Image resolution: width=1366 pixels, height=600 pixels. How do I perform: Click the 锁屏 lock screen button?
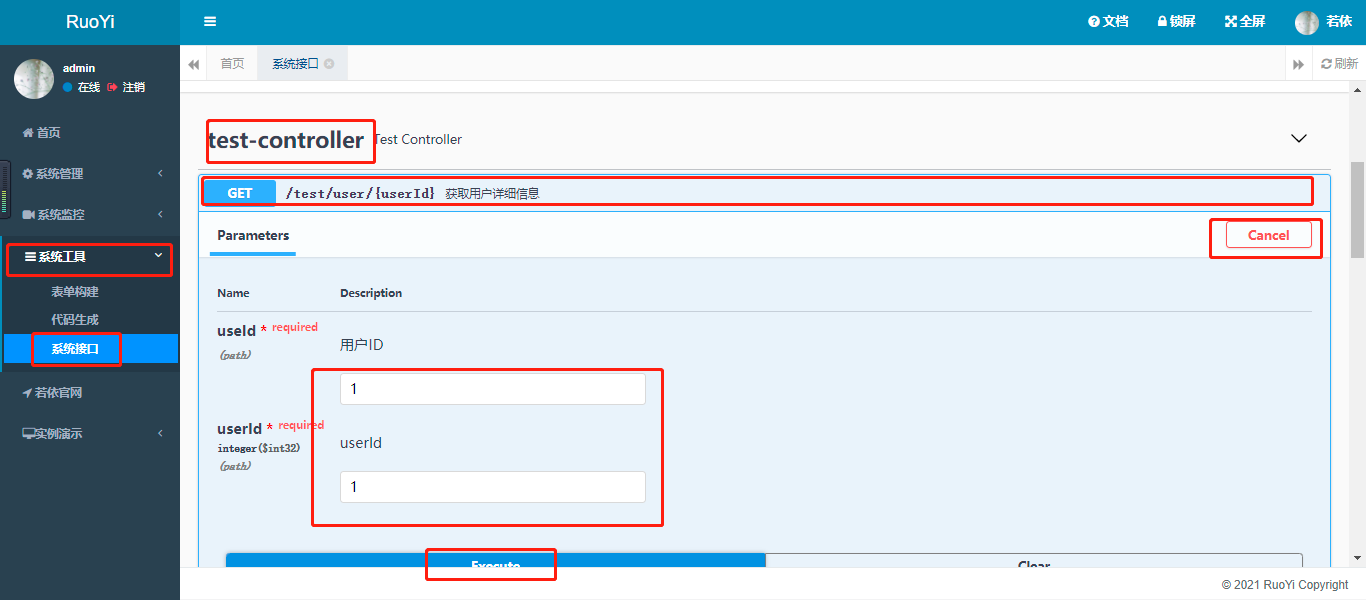click(x=1176, y=21)
